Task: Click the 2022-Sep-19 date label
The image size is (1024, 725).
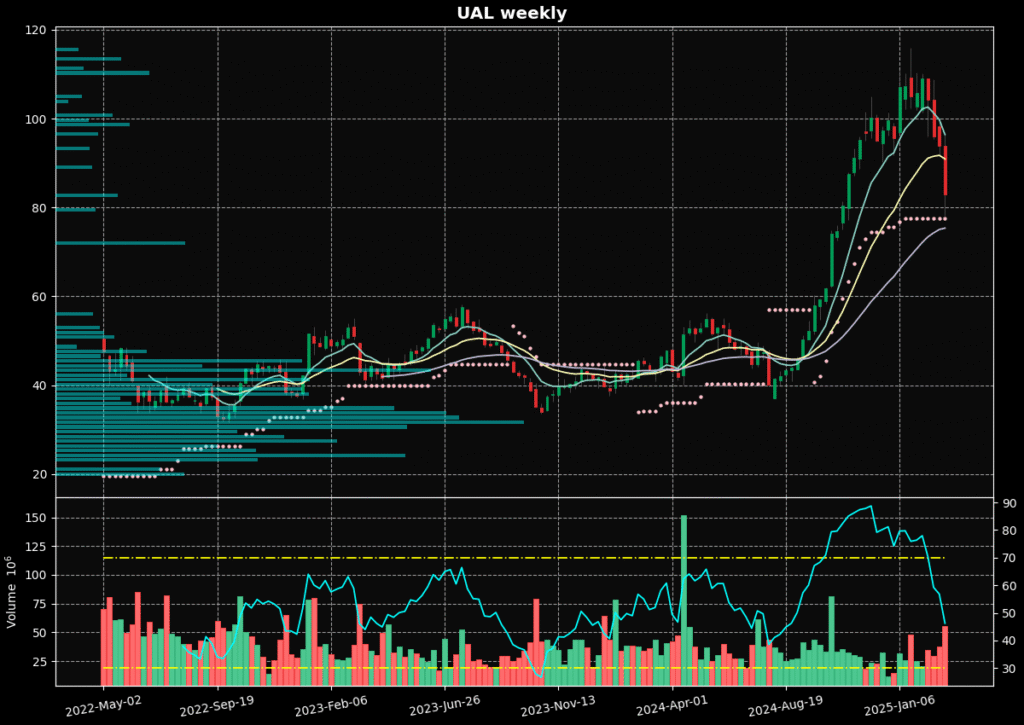Action: coord(217,707)
